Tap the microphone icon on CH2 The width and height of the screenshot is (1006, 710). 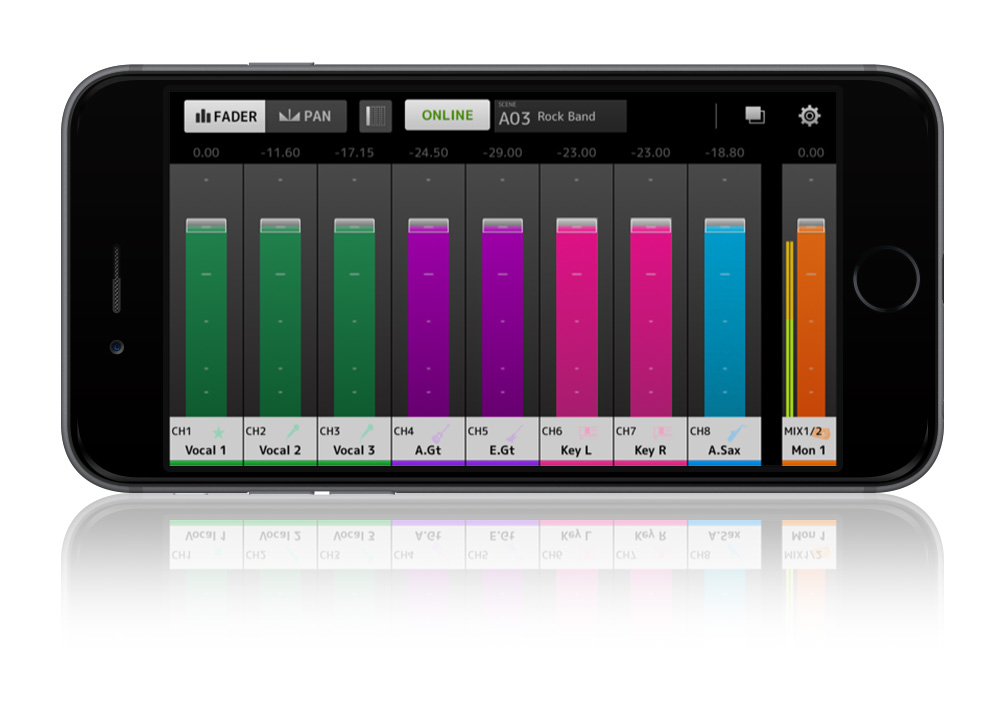coord(293,431)
